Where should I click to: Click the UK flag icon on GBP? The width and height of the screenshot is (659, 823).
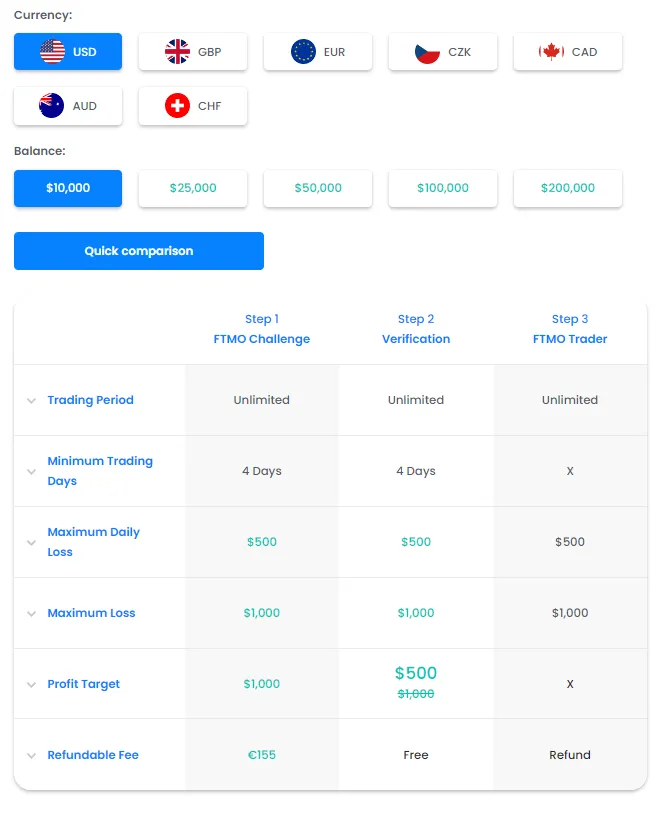click(177, 51)
